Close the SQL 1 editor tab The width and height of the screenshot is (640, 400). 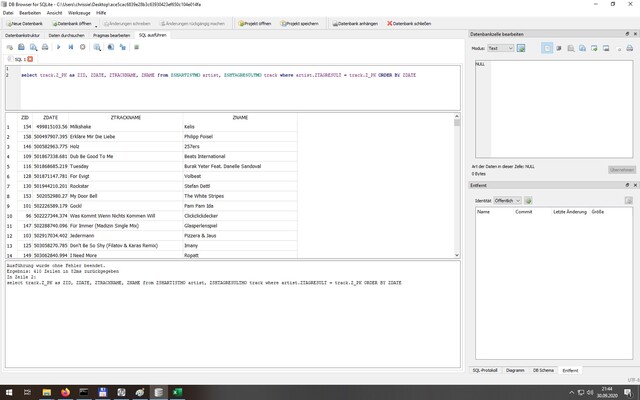pyautogui.click(x=30, y=60)
